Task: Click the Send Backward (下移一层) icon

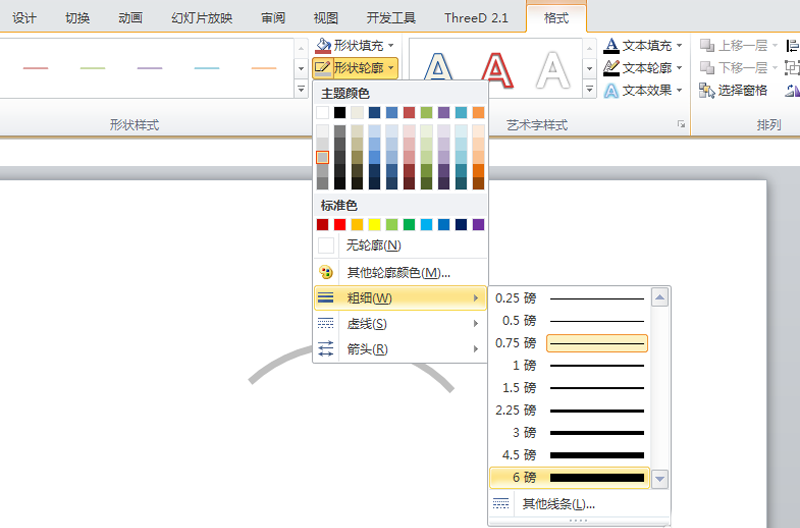Action: click(x=707, y=68)
